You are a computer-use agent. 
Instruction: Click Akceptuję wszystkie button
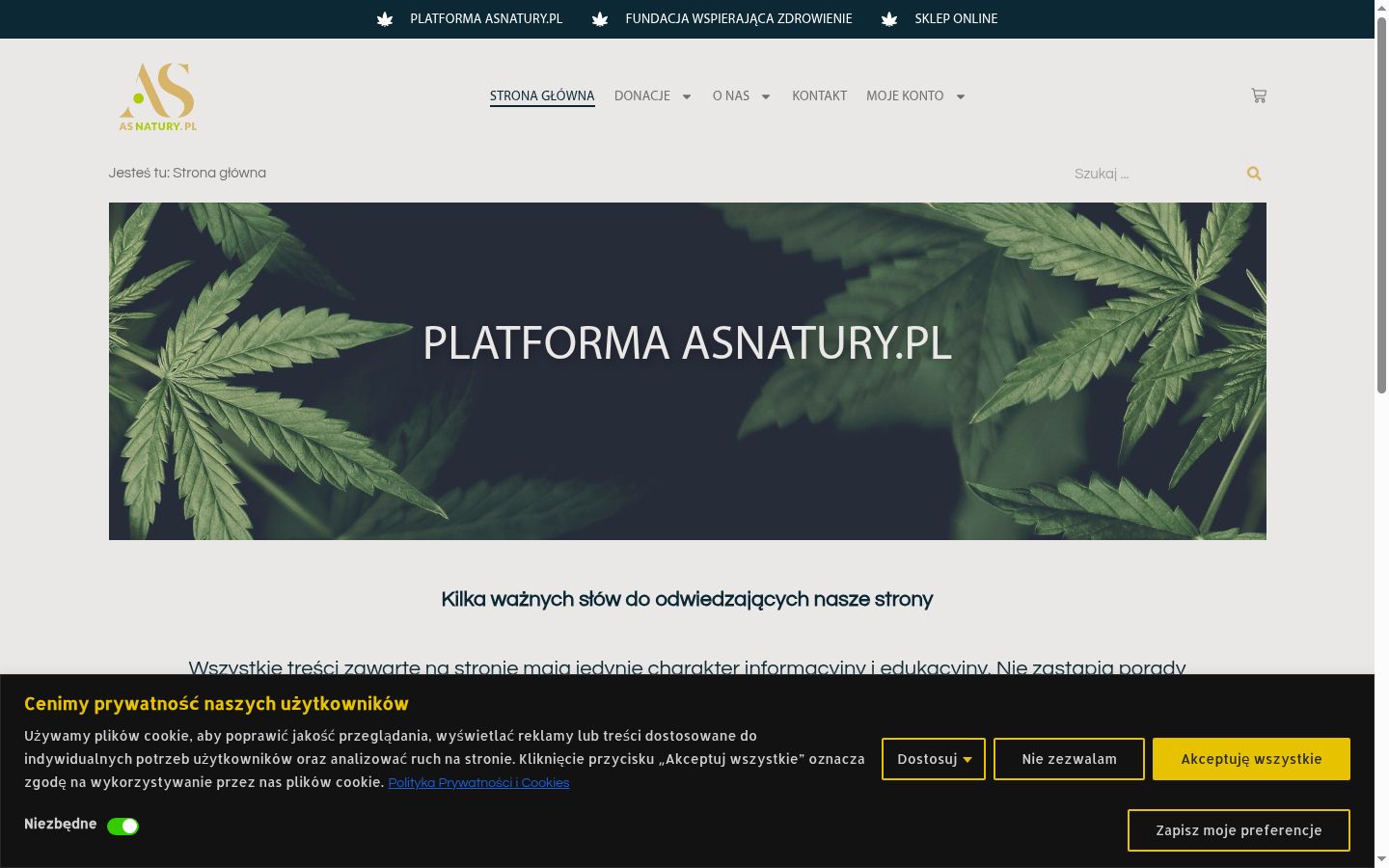click(1251, 759)
